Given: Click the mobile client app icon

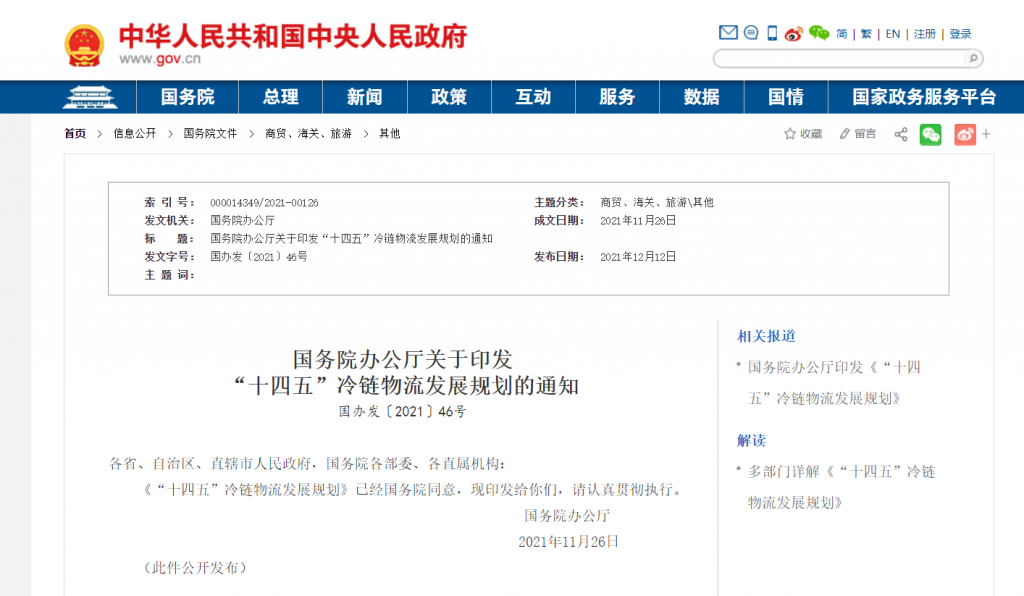Looking at the screenshot, I should (770, 32).
